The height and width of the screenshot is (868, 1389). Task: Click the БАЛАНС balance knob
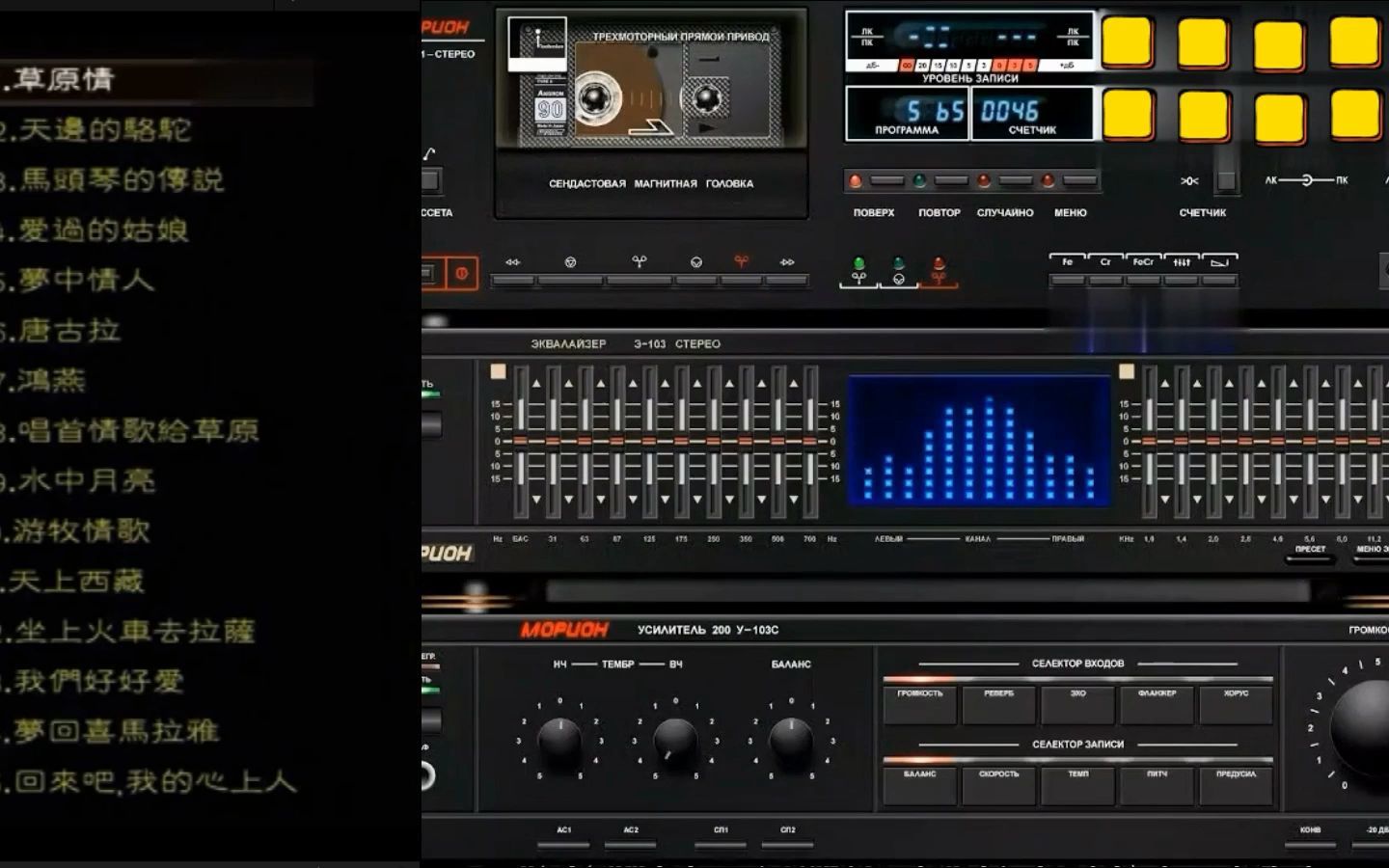click(791, 740)
